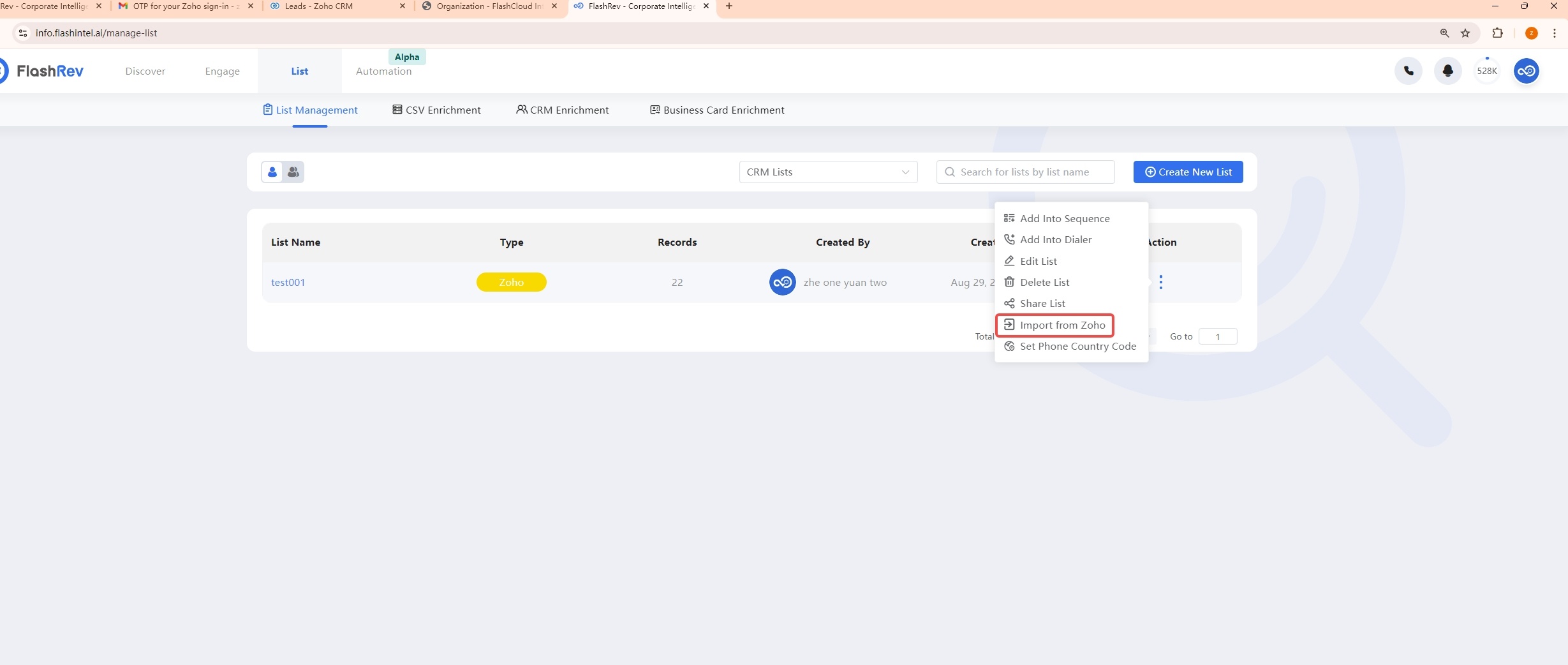The width and height of the screenshot is (1568, 665).
Task: Open a new browser tab
Action: [x=729, y=6]
